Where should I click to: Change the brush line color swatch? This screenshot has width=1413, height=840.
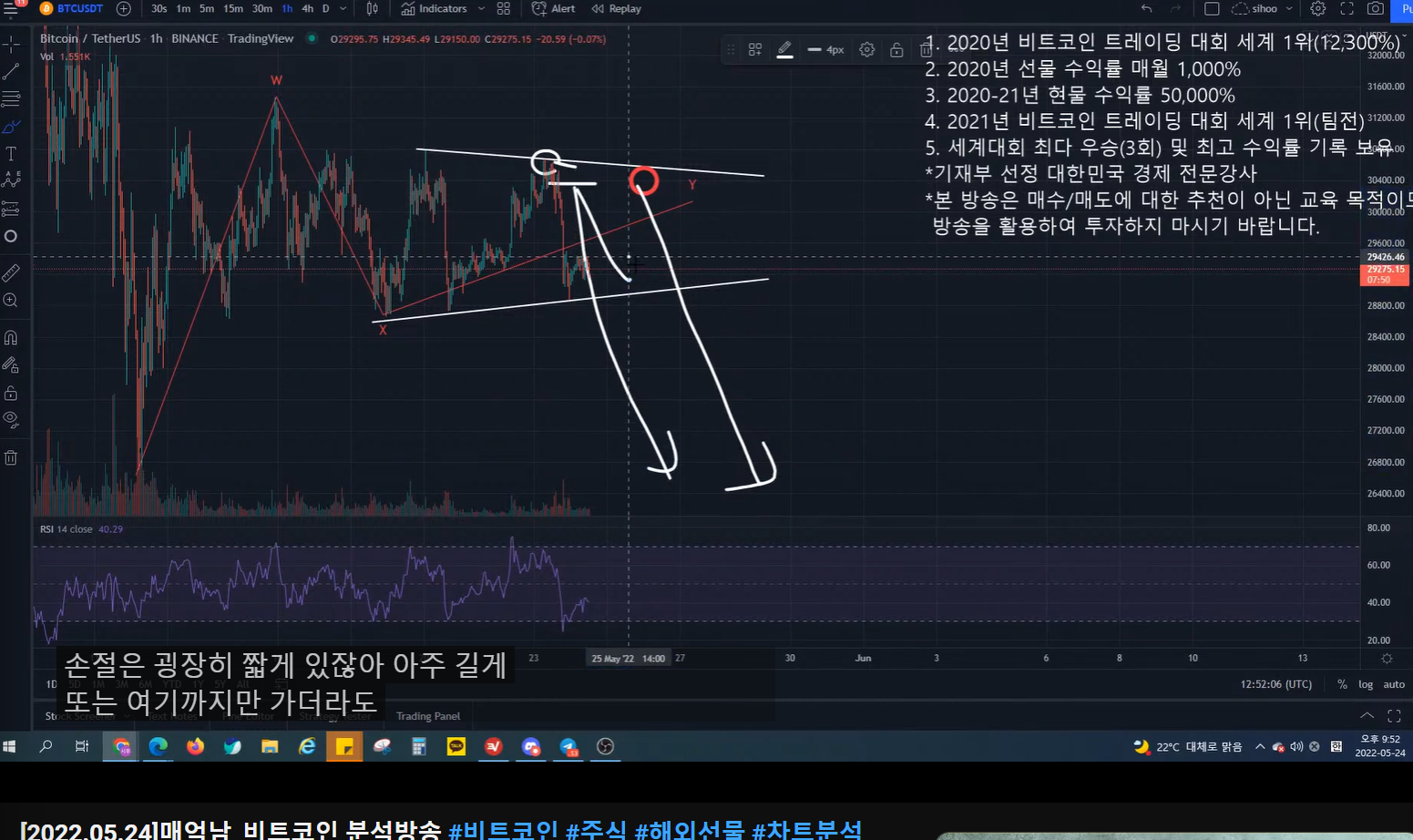pos(784,49)
